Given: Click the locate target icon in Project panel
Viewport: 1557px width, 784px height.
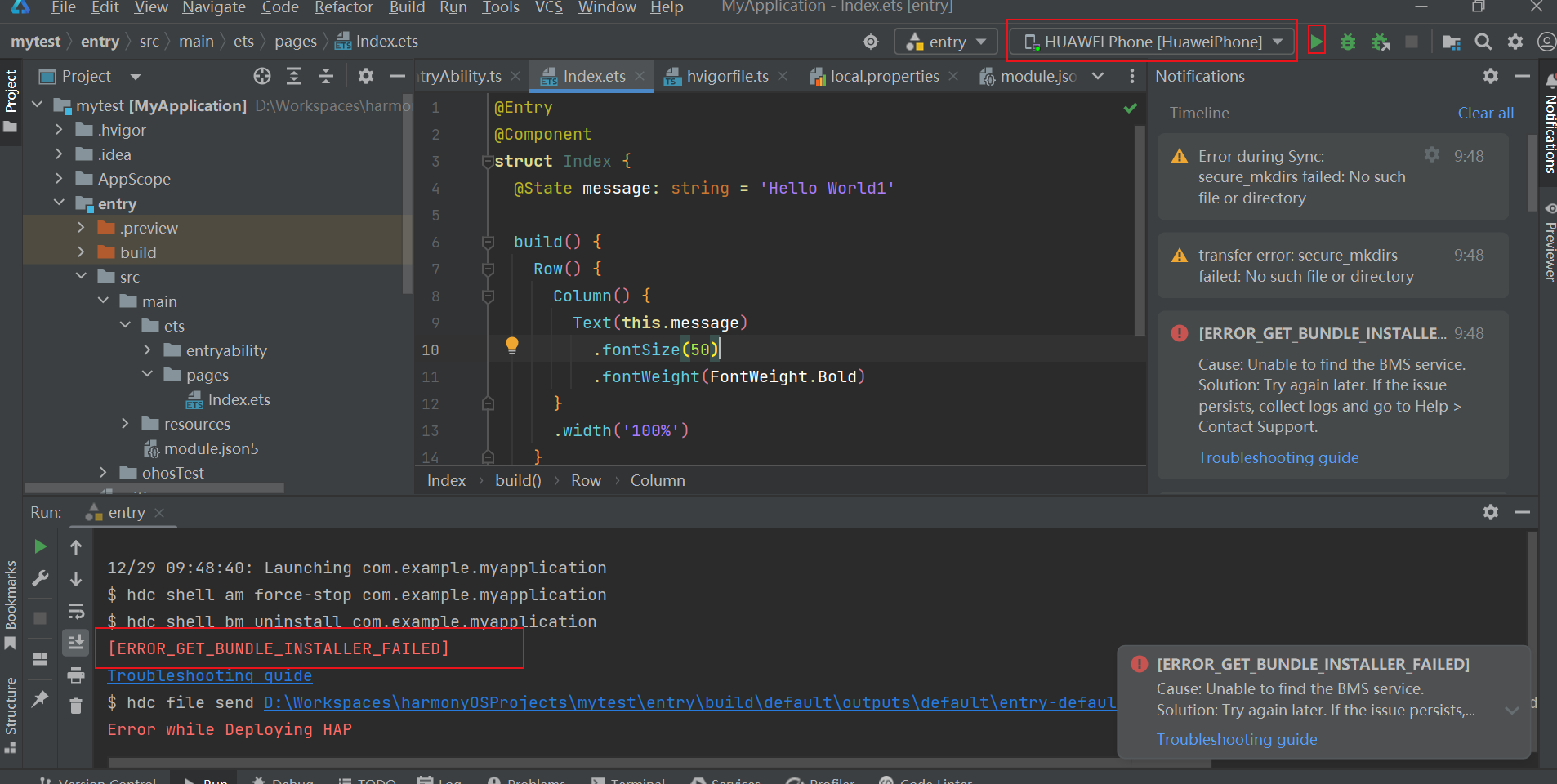Looking at the screenshot, I should [x=262, y=76].
